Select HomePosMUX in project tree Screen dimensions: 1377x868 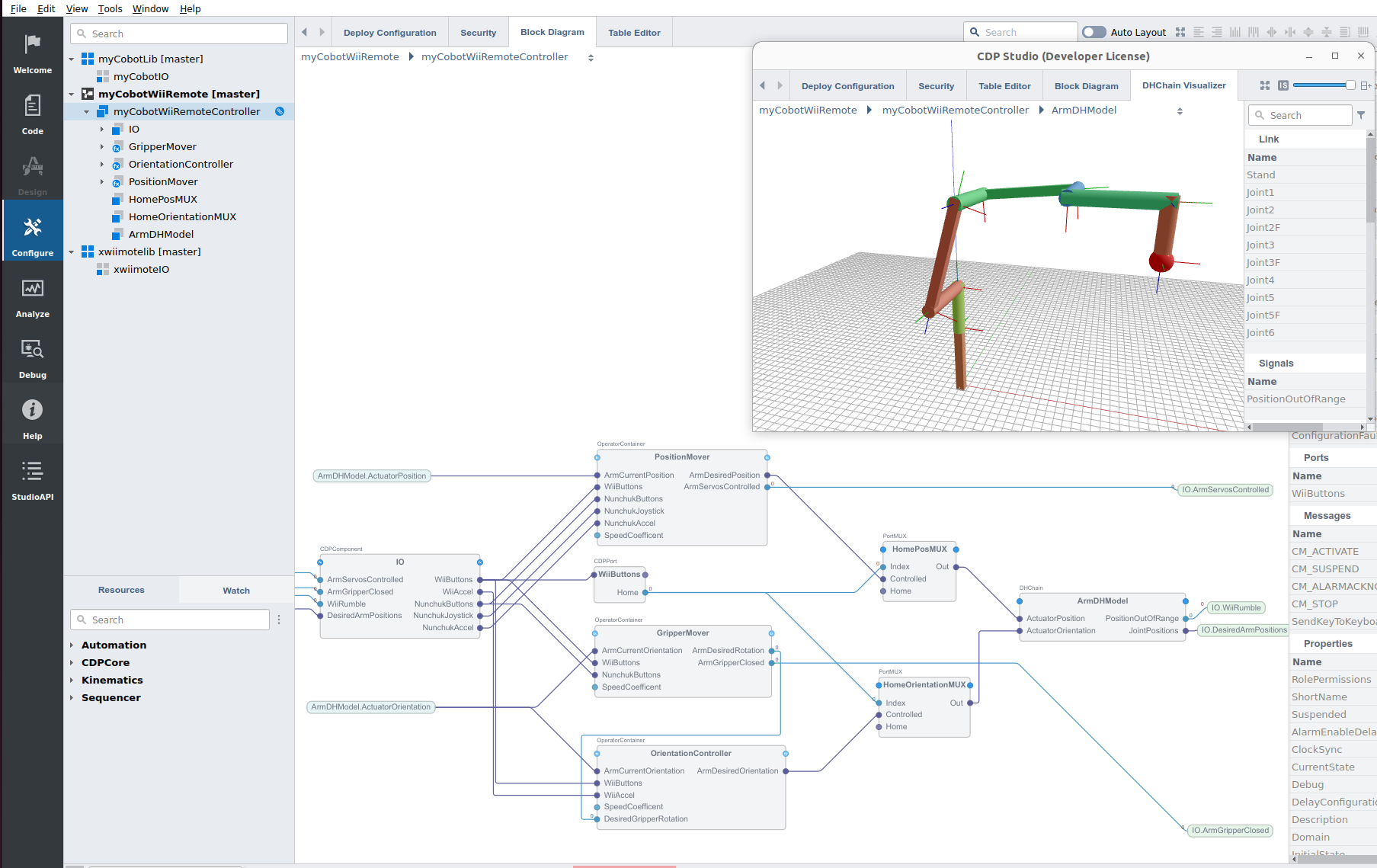click(162, 199)
